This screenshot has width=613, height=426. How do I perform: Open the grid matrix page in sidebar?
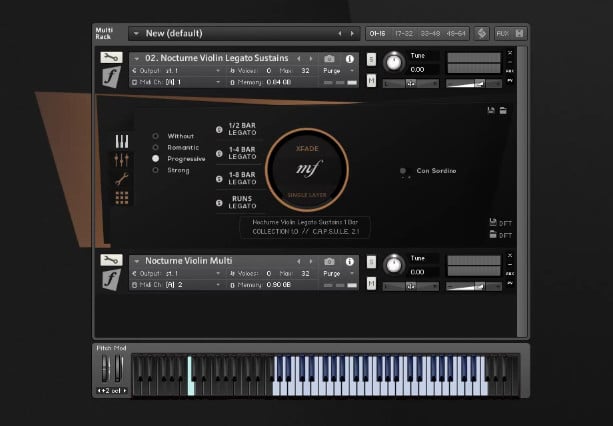[x=122, y=198]
